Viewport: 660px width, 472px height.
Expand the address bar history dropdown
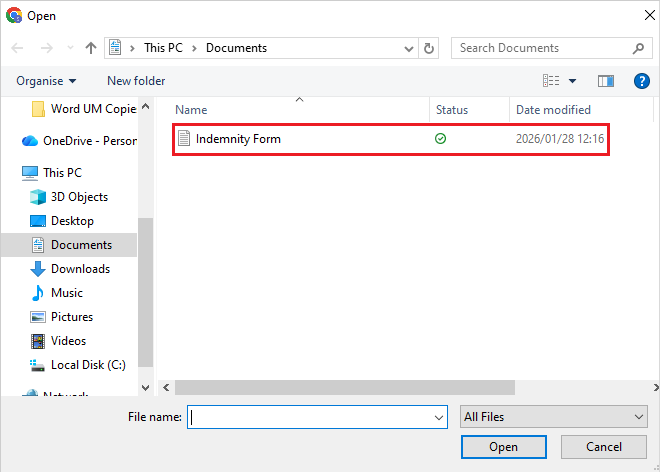click(x=408, y=48)
